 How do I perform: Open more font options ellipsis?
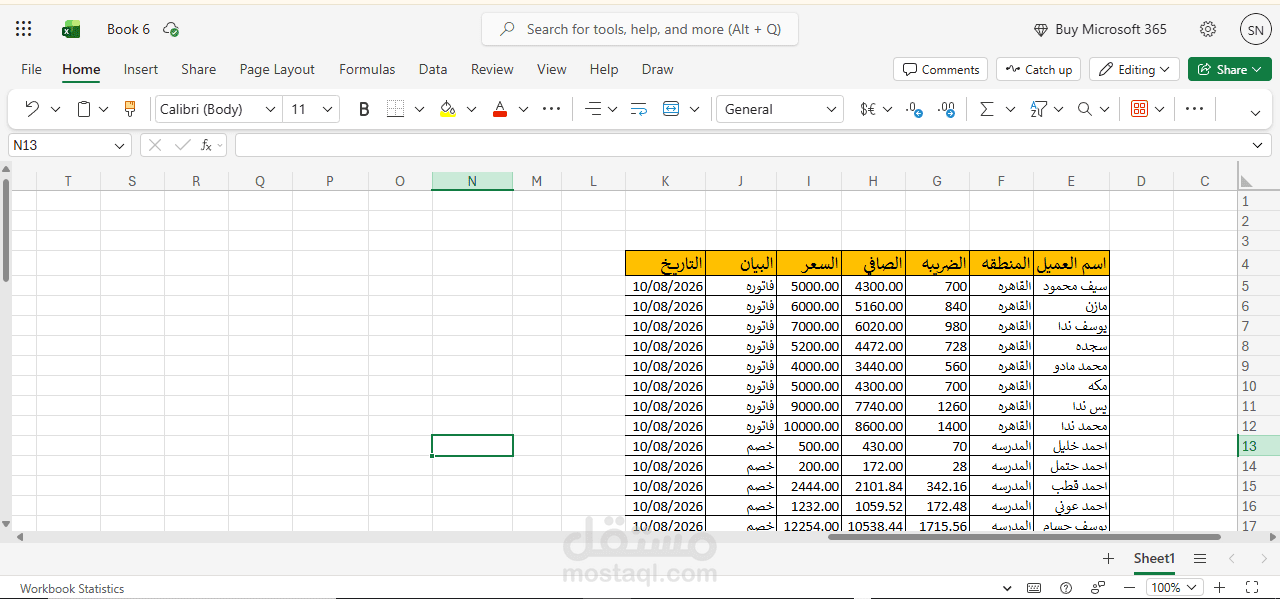(551, 109)
